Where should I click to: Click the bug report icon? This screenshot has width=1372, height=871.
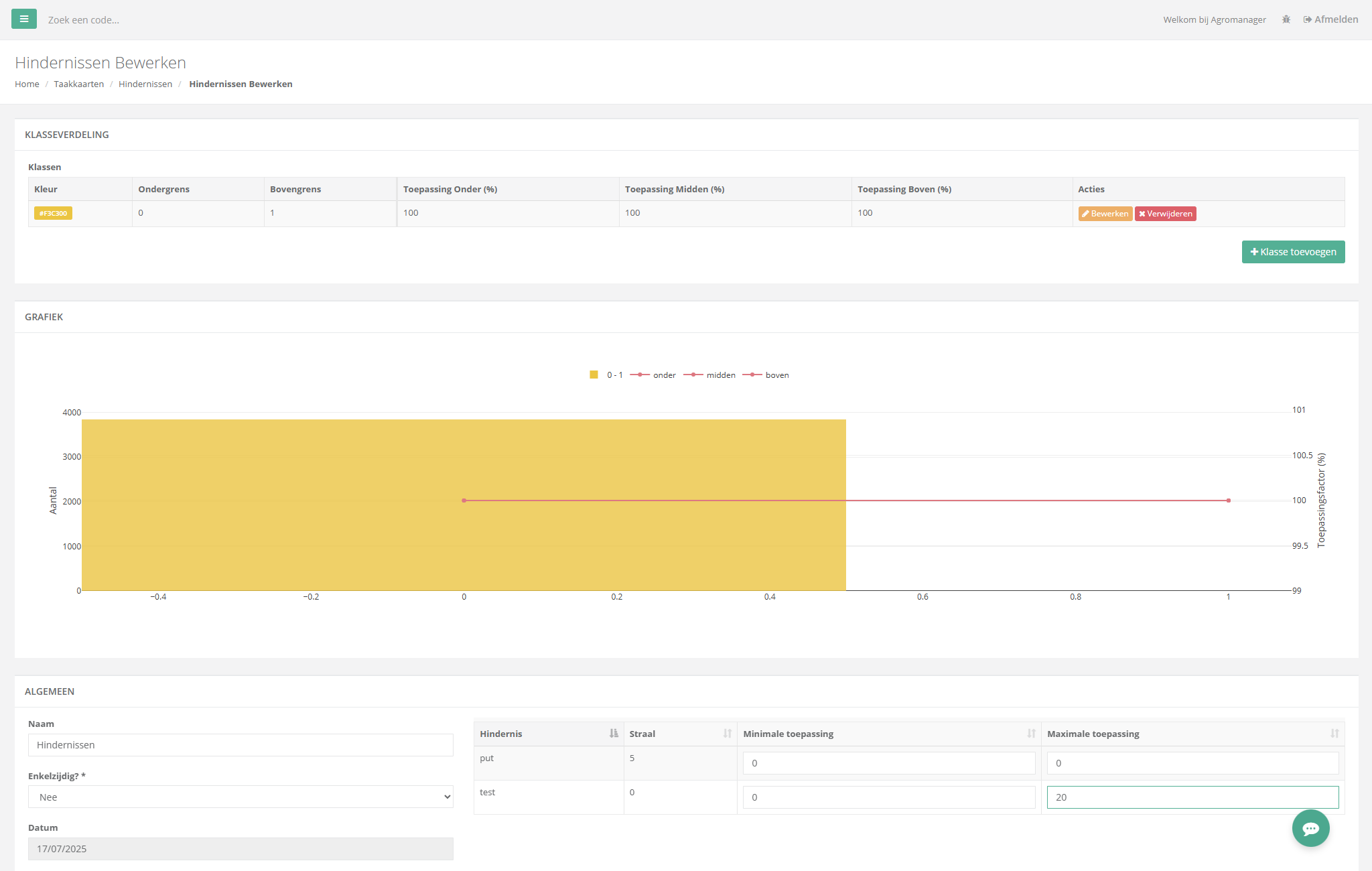1286,19
